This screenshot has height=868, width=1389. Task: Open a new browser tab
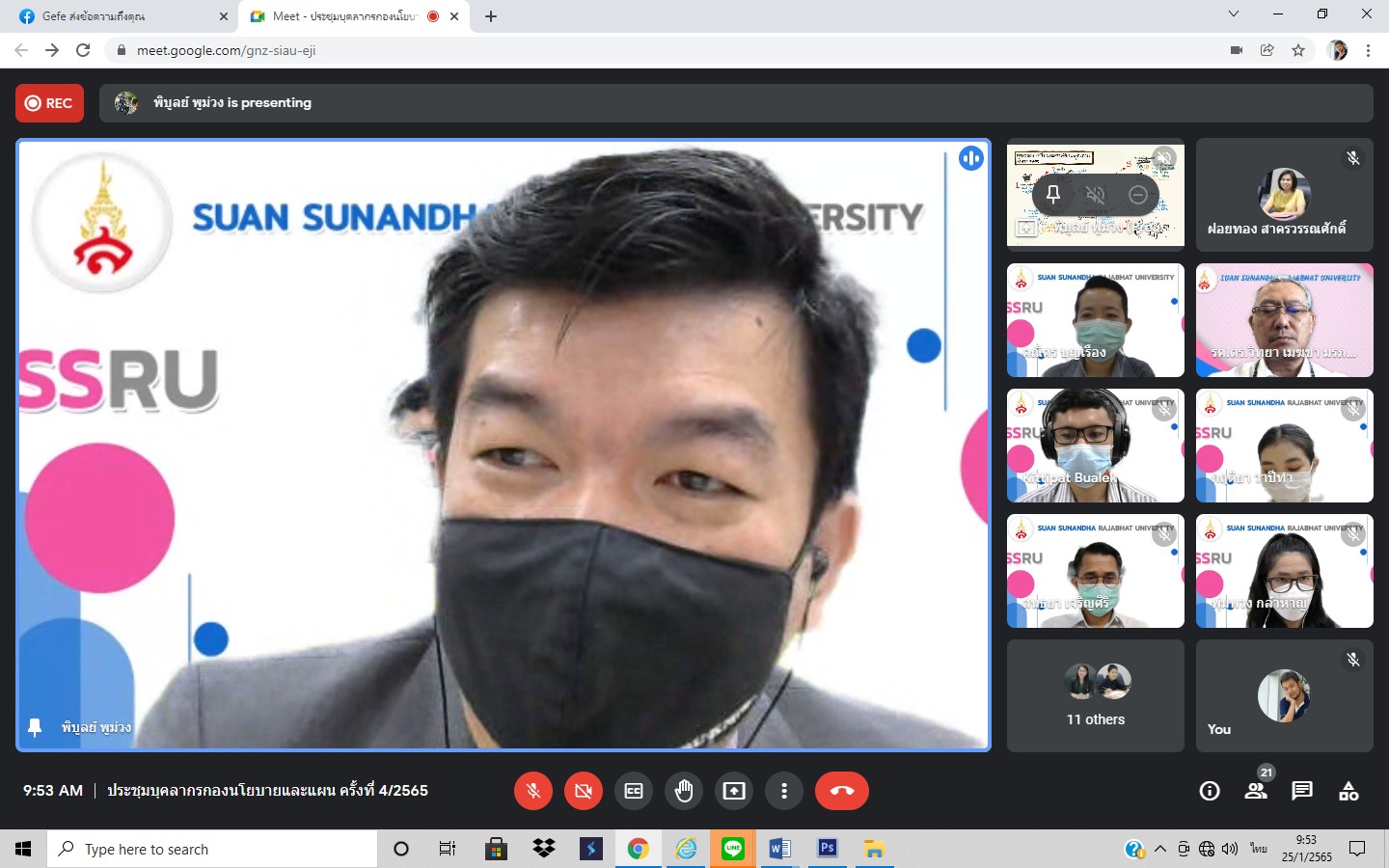[491, 16]
